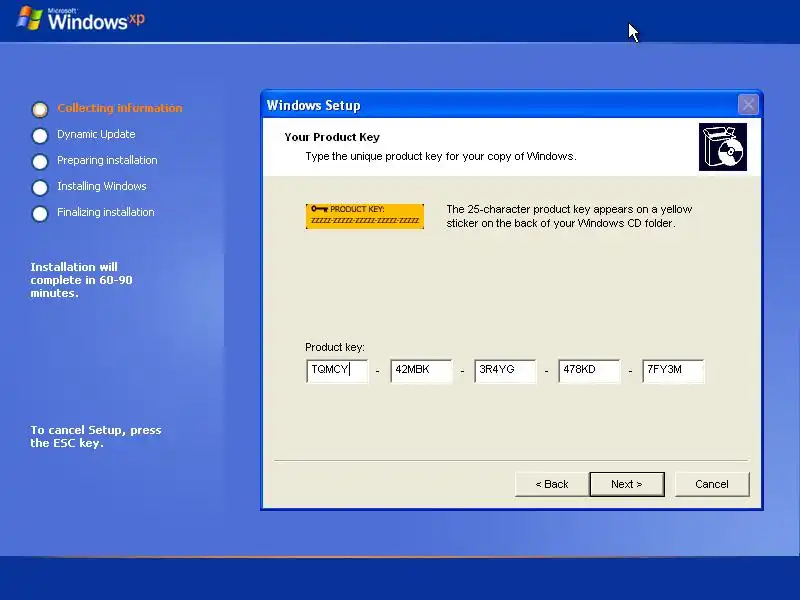Viewport: 800px width, 600px height.
Task: Click the 'Preparing installation' step text
Action: pyautogui.click(x=107, y=160)
